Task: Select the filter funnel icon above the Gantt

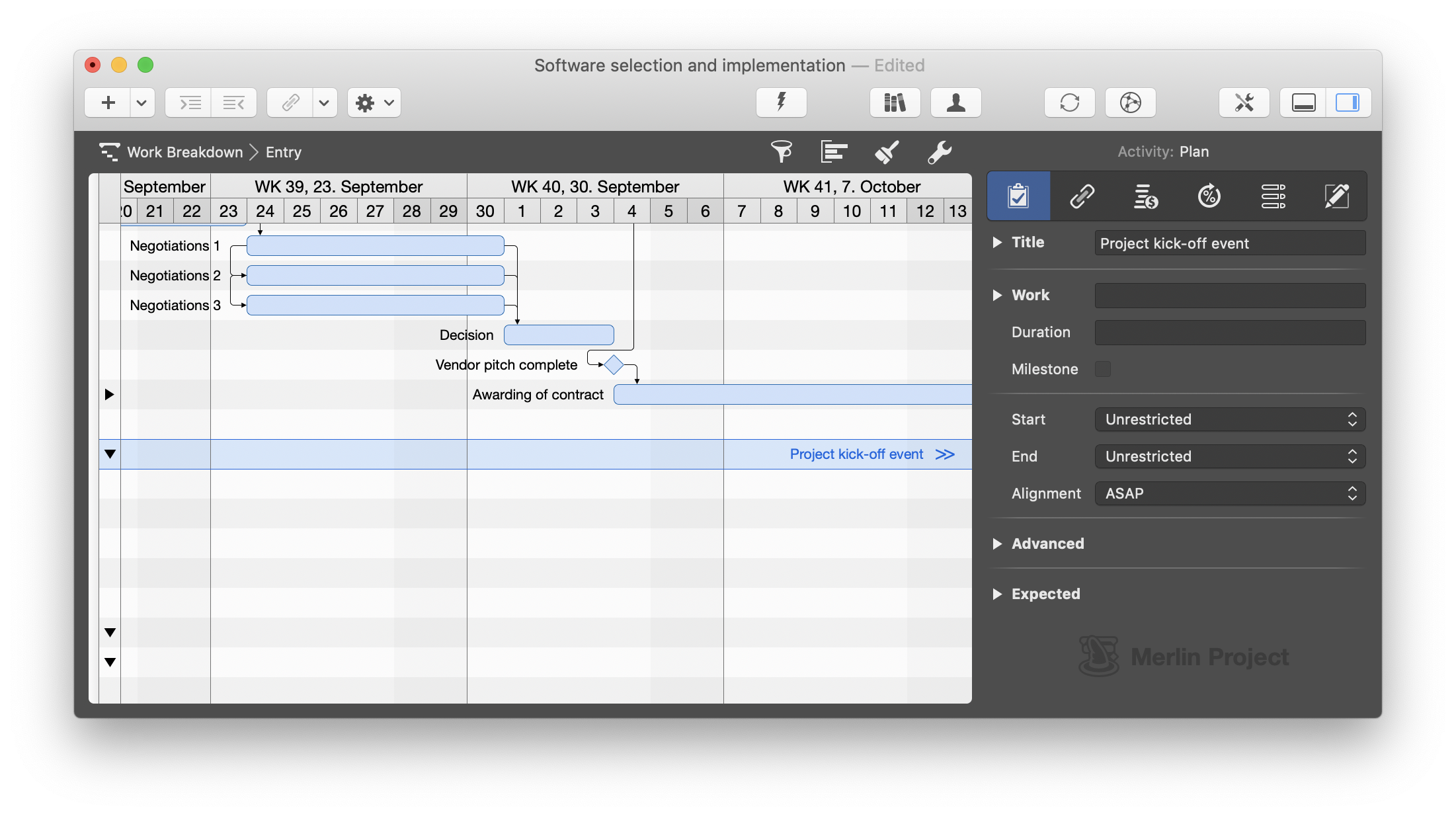Action: pyautogui.click(x=781, y=151)
